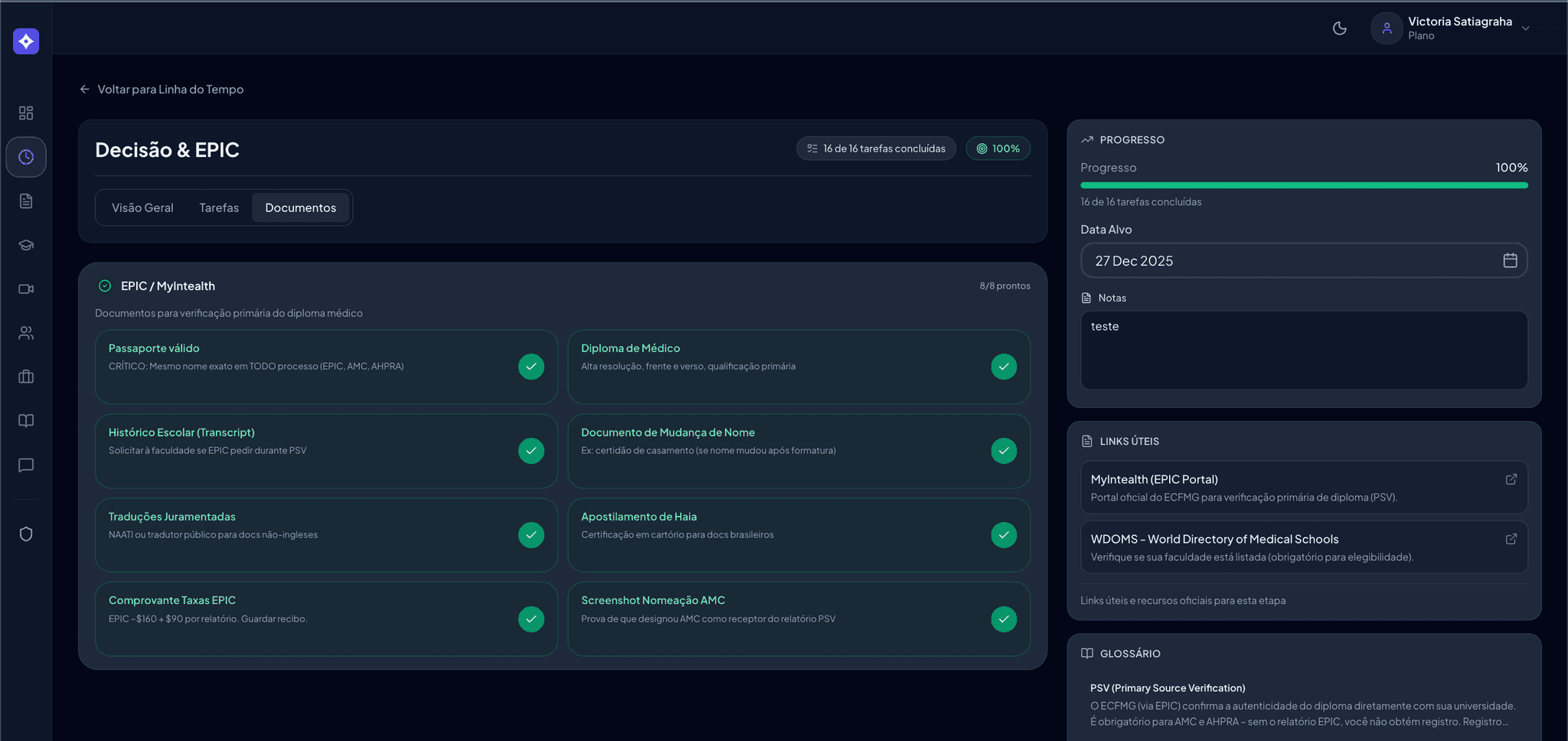
Task: Click the green Progresso progress bar
Action: 1303,184
